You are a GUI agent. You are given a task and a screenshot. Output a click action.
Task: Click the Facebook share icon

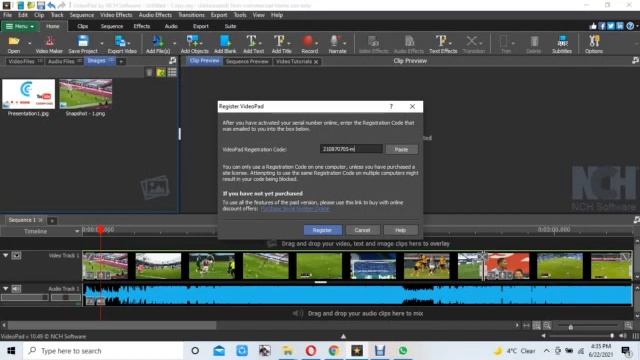point(602,26)
